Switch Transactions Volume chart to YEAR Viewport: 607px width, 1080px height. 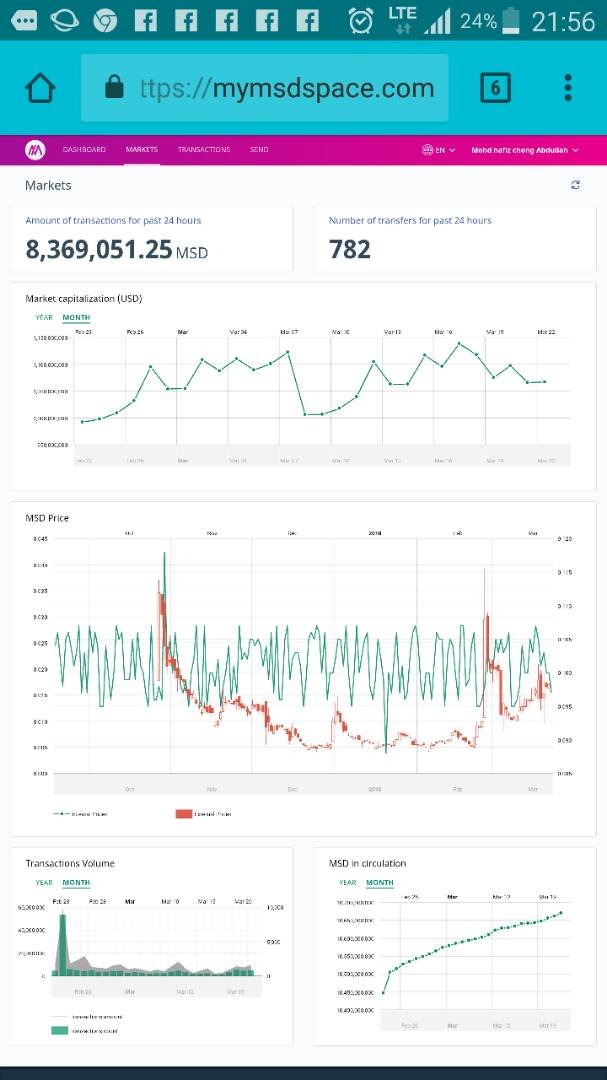[44, 883]
